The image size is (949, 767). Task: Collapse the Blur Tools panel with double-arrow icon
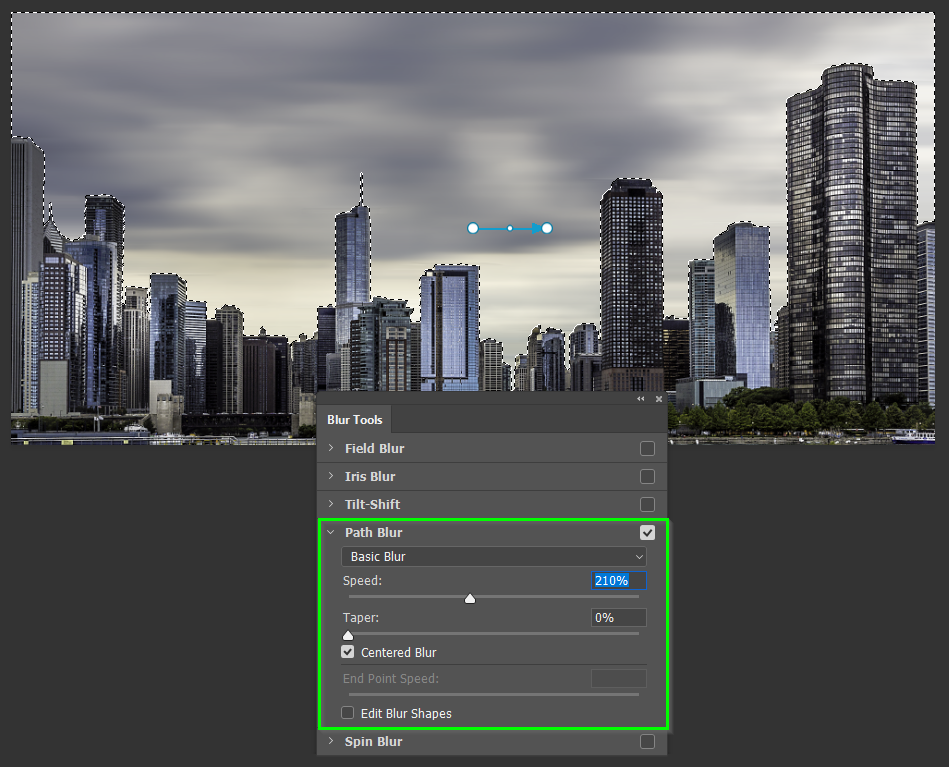(x=640, y=399)
